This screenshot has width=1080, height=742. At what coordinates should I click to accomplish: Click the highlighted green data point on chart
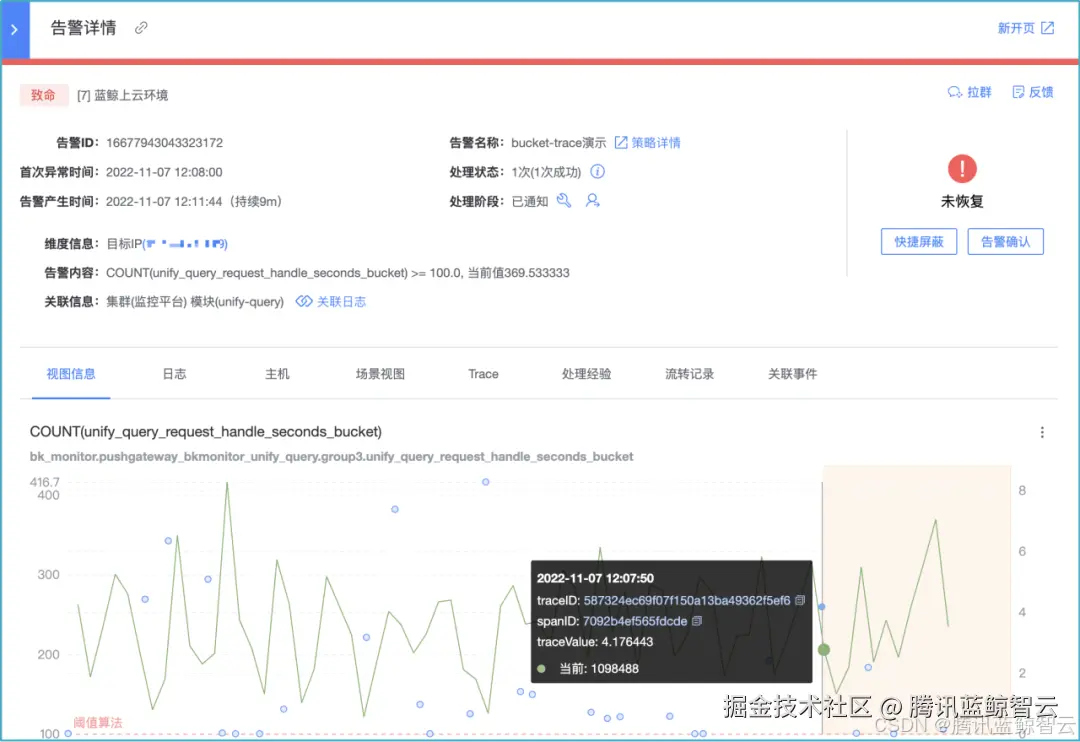click(x=823, y=650)
